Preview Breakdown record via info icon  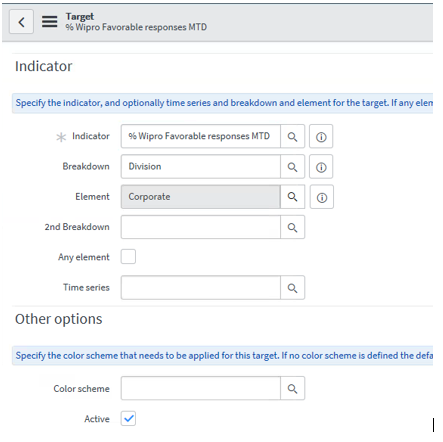(321, 167)
